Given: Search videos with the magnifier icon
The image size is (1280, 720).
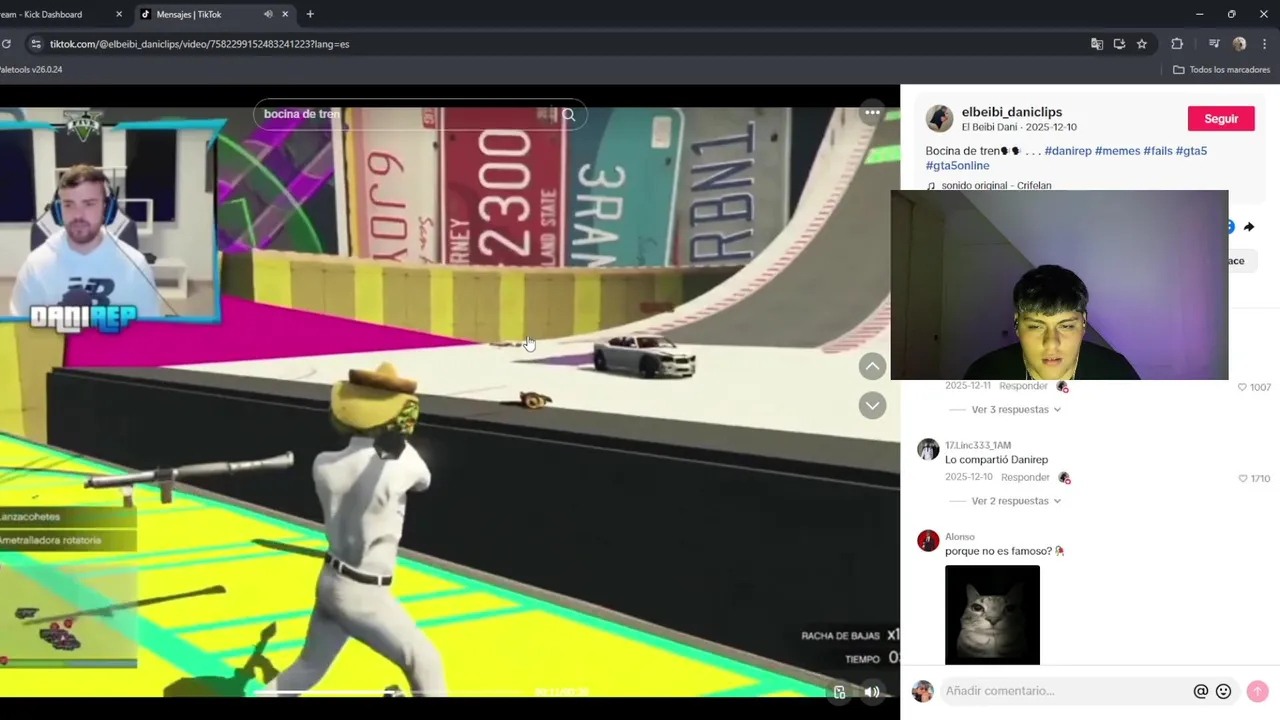Looking at the screenshot, I should [x=568, y=115].
